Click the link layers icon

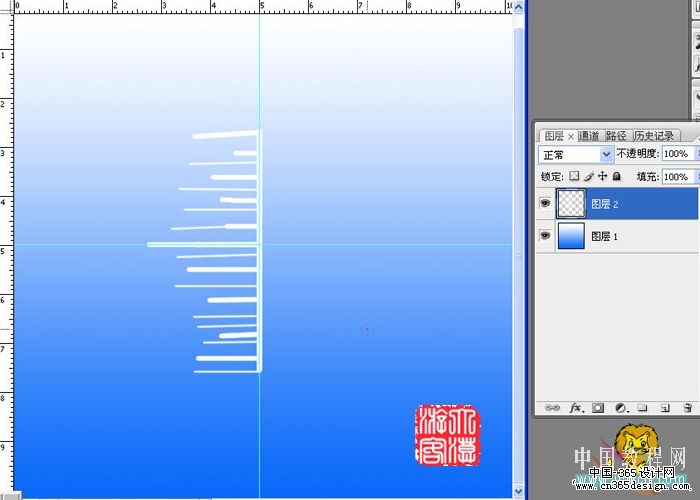pyautogui.click(x=553, y=408)
